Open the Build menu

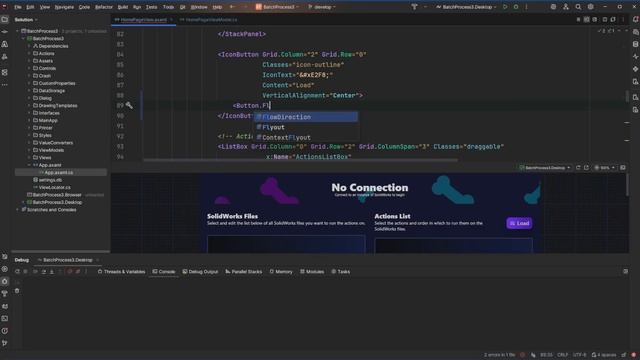point(122,7)
